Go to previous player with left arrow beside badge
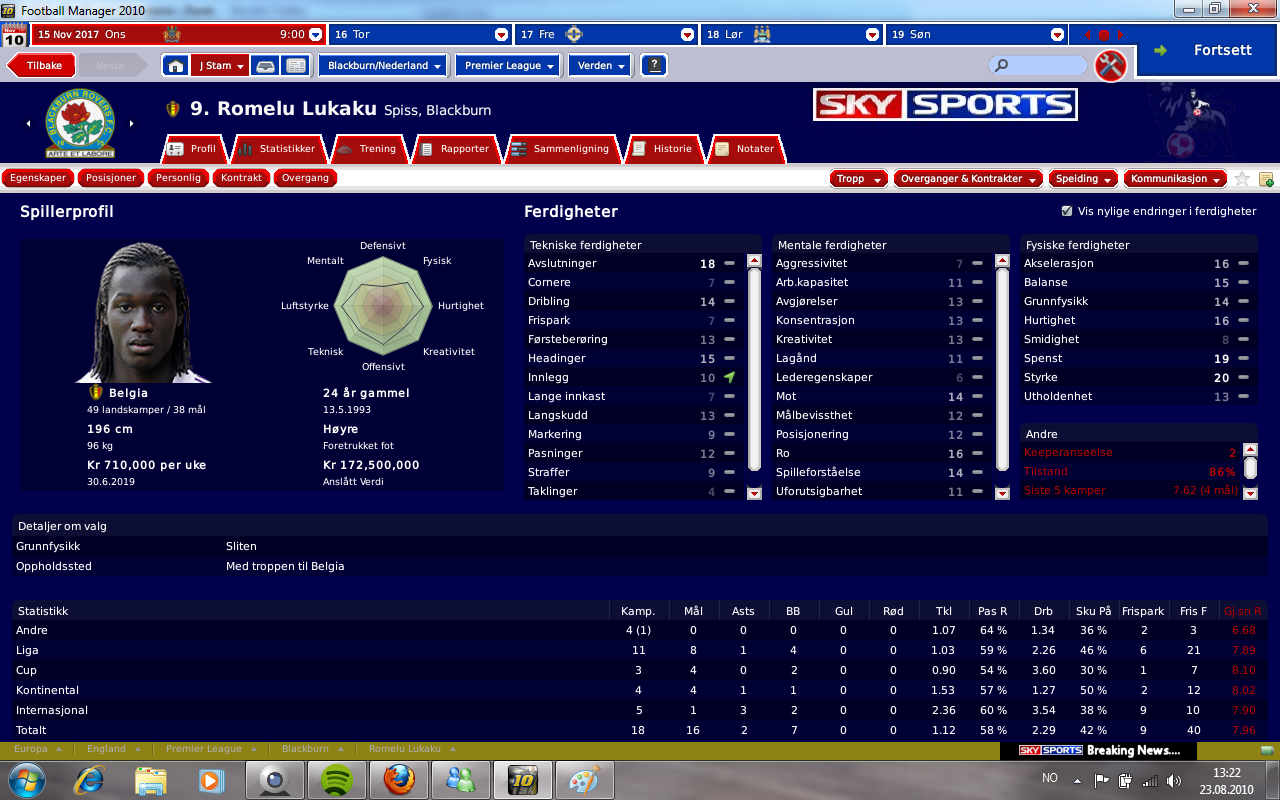The width and height of the screenshot is (1280, 800). click(x=29, y=124)
